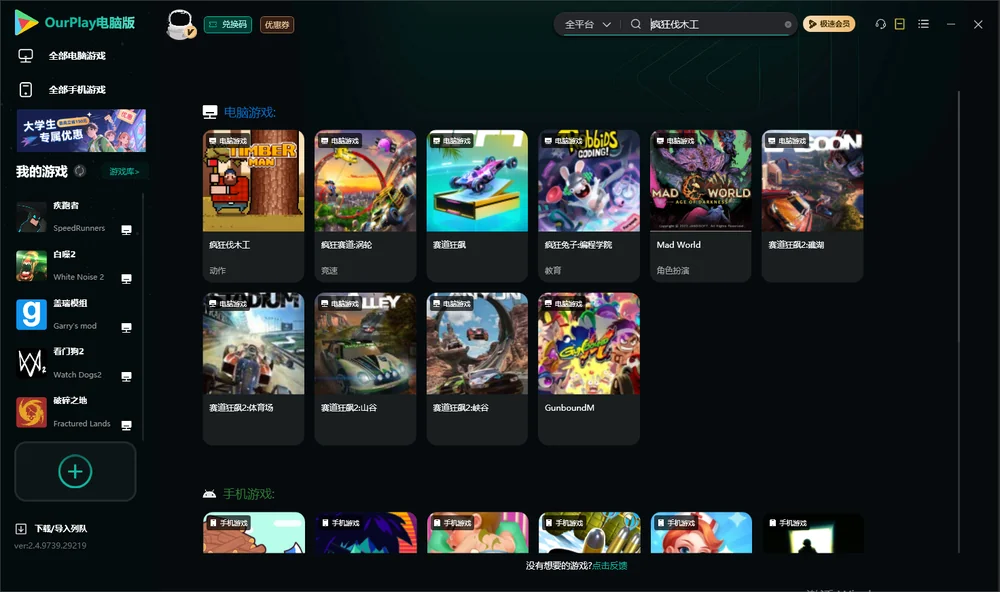
Task: Click the Android icon beside 手机游戏
Action: point(209,494)
